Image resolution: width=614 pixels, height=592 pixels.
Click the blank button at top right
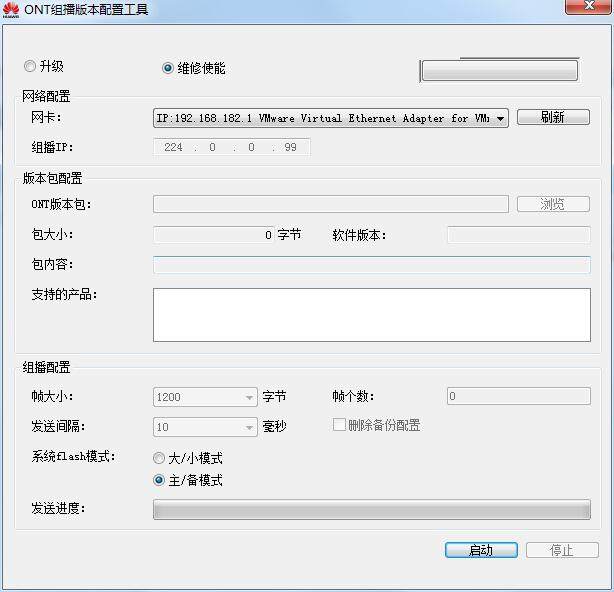point(500,70)
